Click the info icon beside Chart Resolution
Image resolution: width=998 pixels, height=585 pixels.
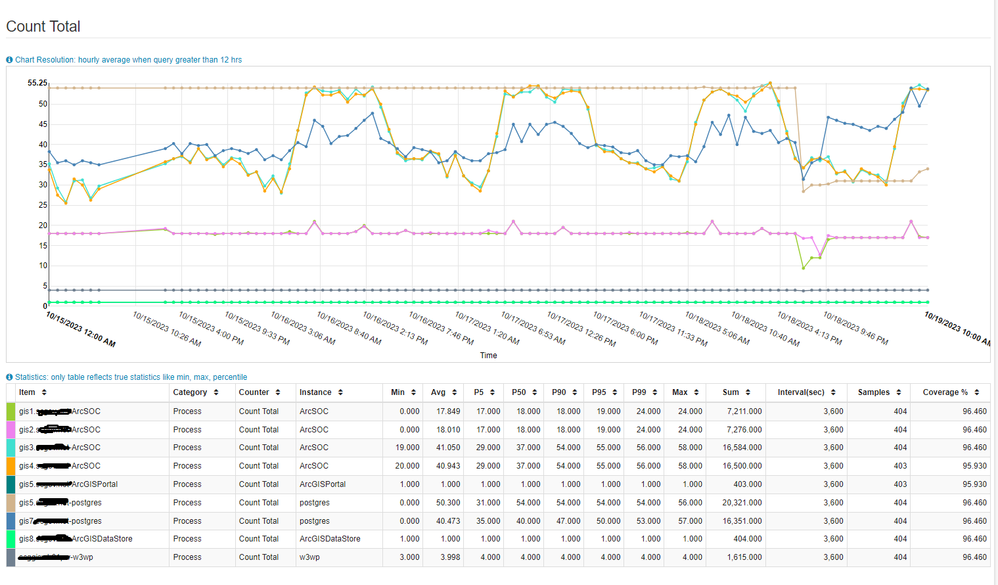click(10, 60)
